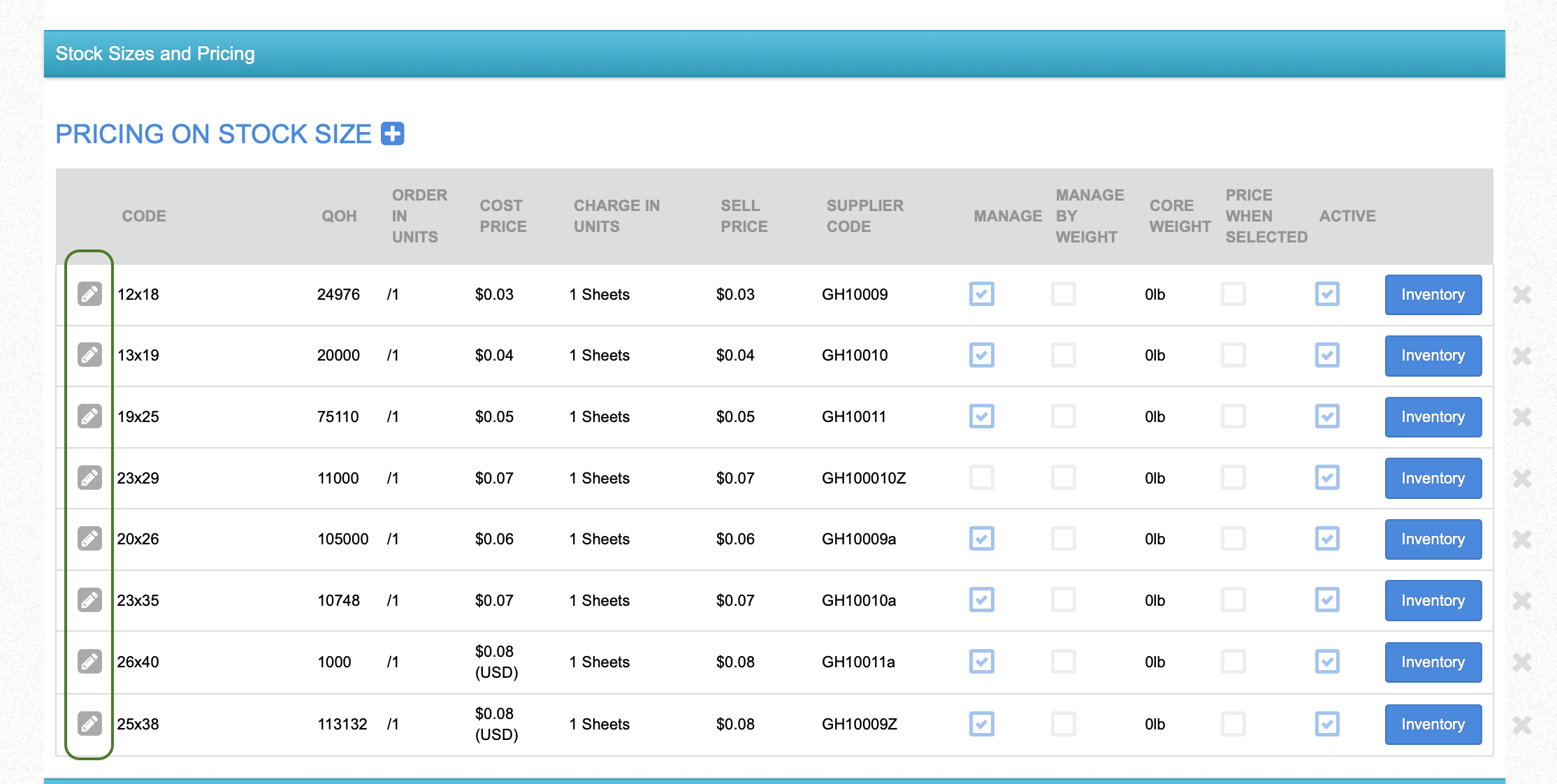Click the plus icon beside Pricing on Stock Size

392,133
